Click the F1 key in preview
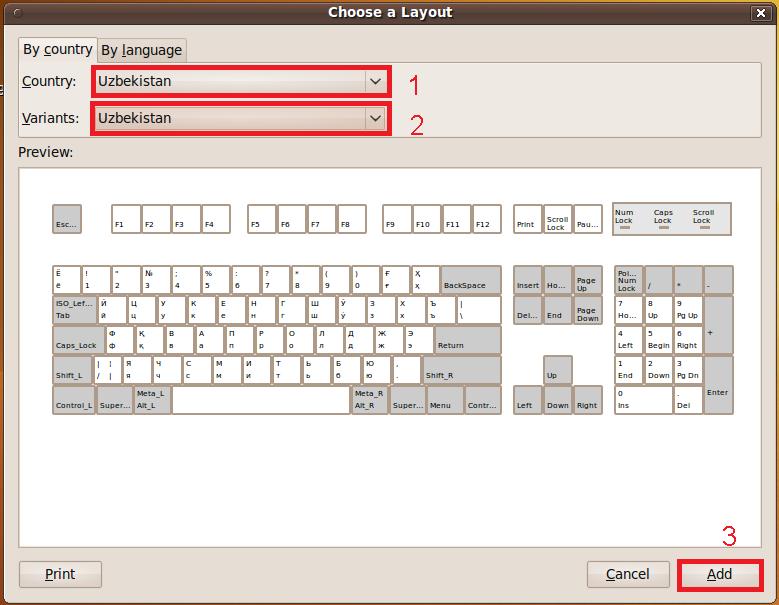This screenshot has height=605, width=779. click(126, 219)
